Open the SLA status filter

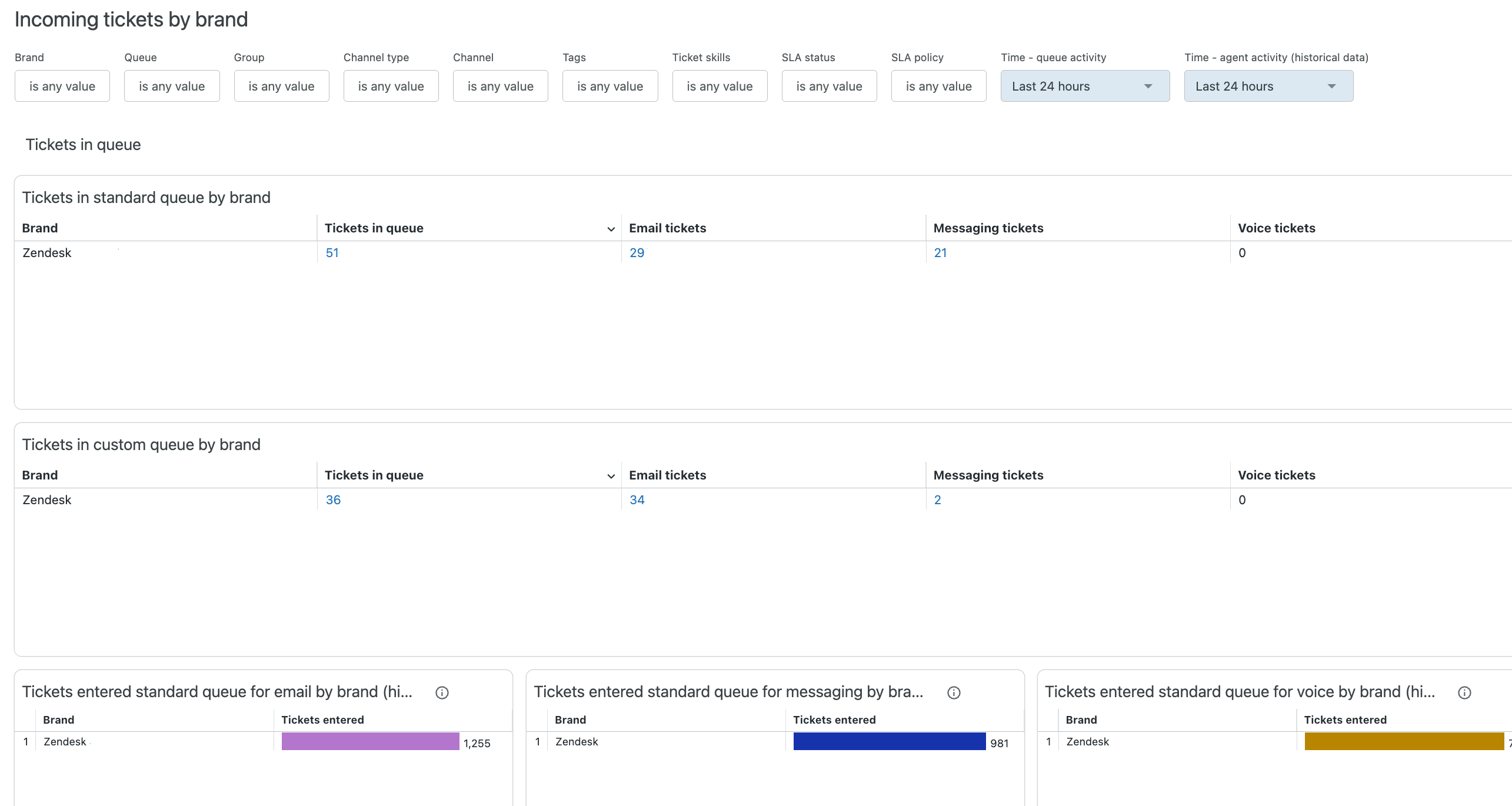point(829,86)
